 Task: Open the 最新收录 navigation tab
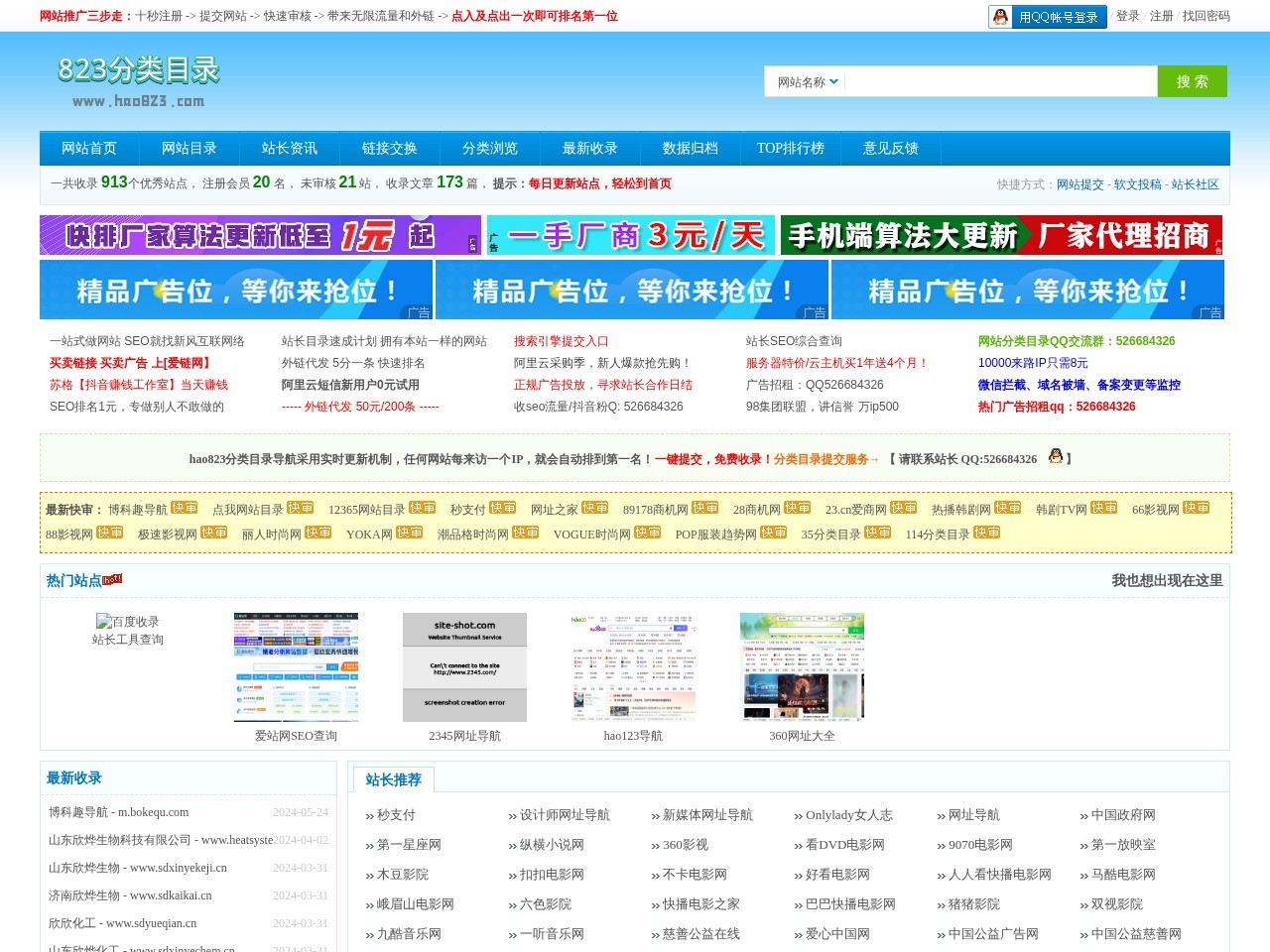pos(590,149)
